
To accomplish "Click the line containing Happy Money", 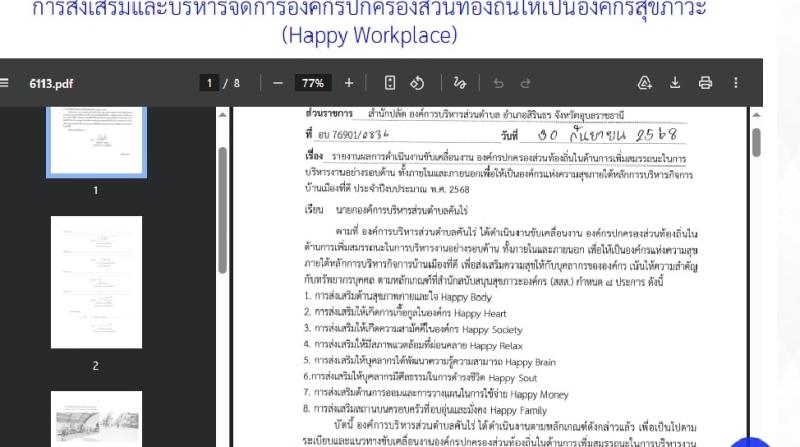I will pos(436,394).
